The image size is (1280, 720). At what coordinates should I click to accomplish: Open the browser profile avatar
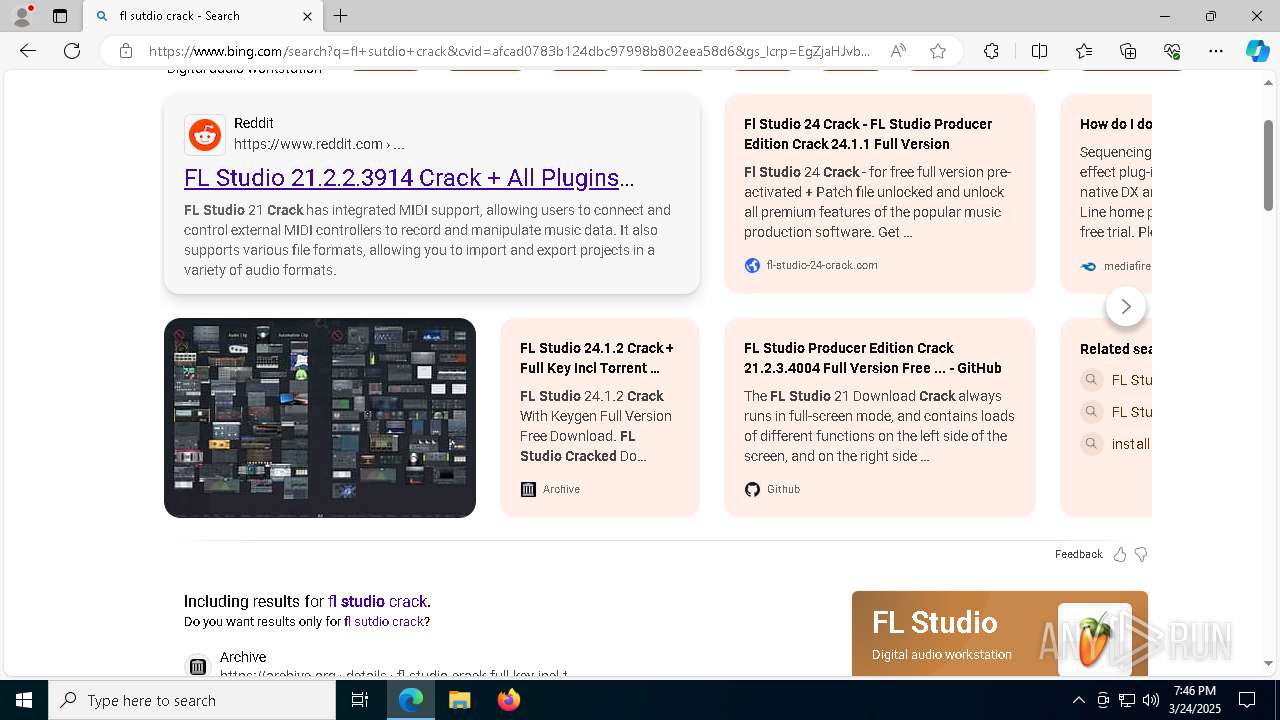tap(21, 16)
